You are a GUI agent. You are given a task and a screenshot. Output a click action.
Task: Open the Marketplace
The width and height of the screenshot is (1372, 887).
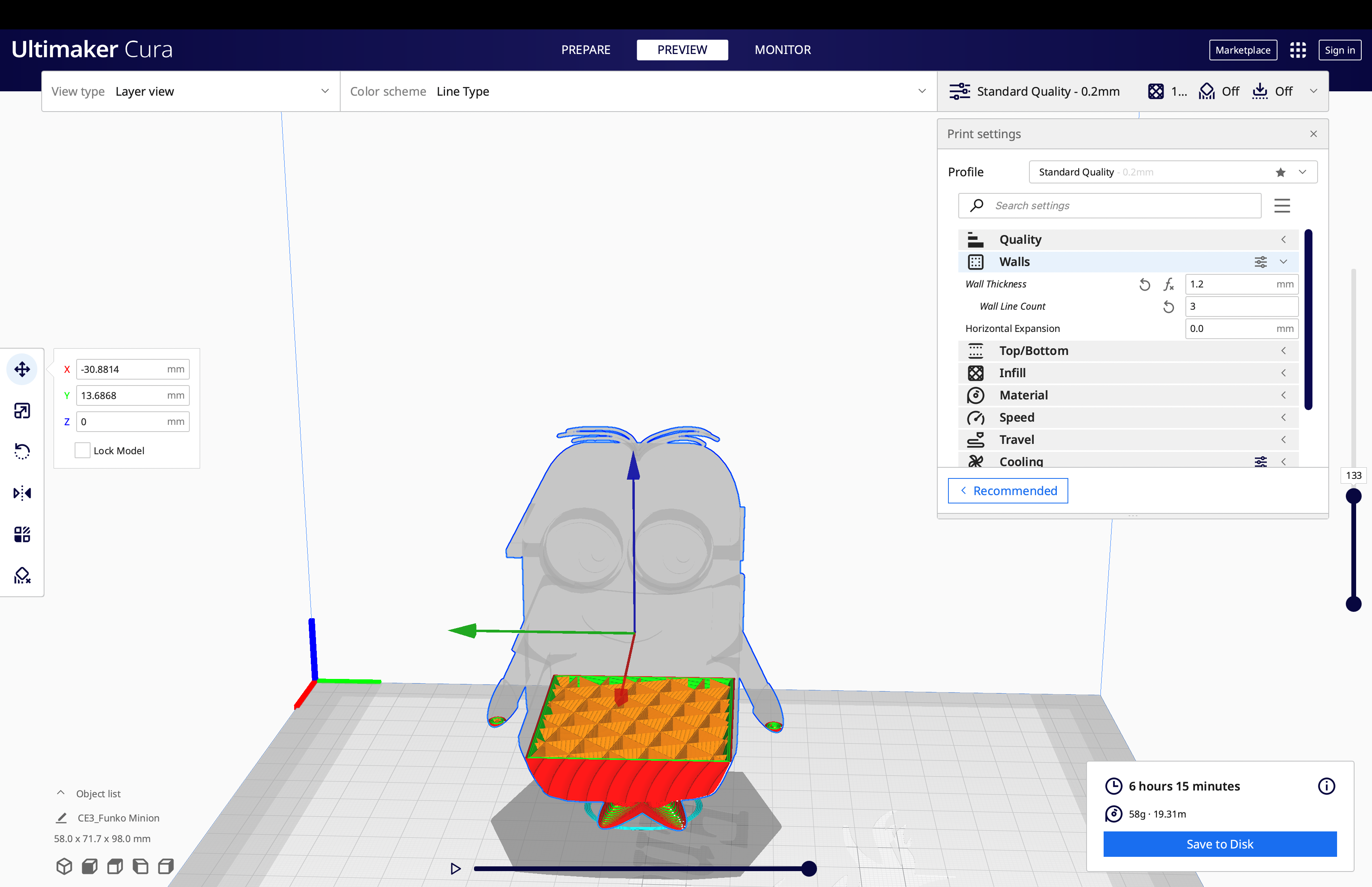pos(1243,50)
